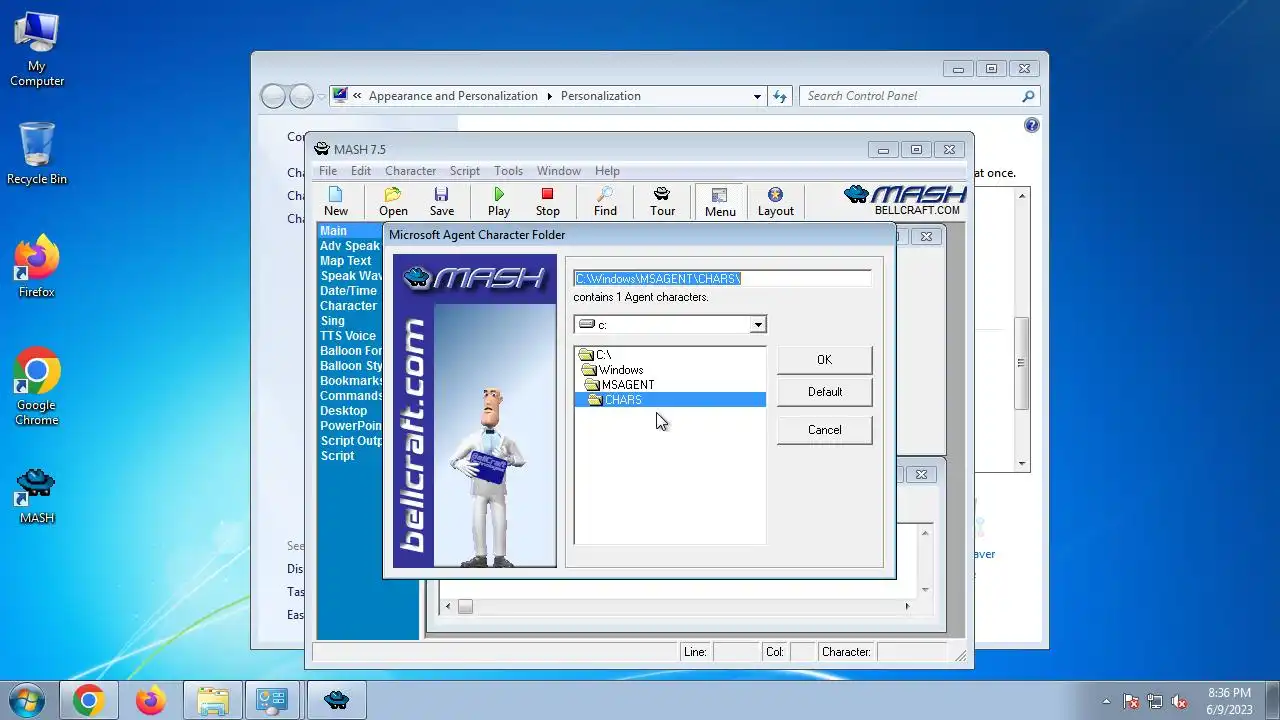Open the My Computer desktop icon
Image resolution: width=1280 pixels, height=720 pixels.
coord(37,50)
